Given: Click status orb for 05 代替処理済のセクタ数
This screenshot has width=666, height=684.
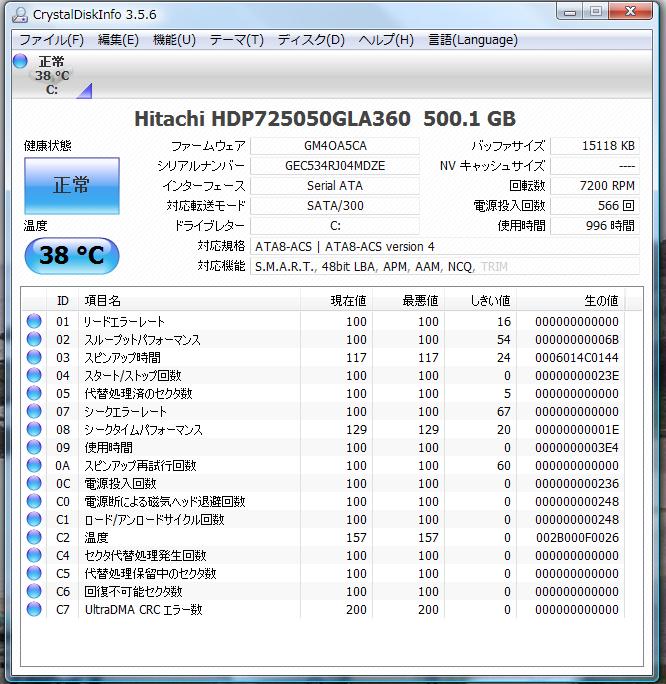Looking at the screenshot, I should point(34,393).
